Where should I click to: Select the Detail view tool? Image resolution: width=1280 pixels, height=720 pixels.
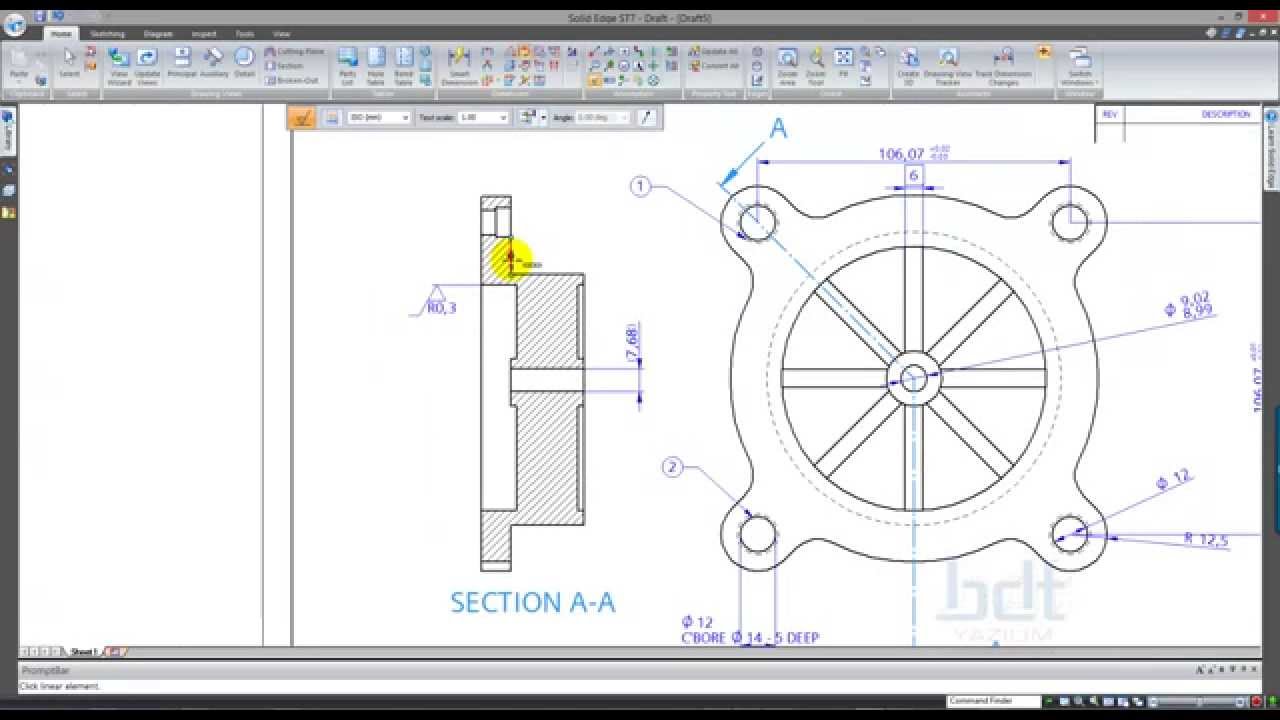coord(245,64)
